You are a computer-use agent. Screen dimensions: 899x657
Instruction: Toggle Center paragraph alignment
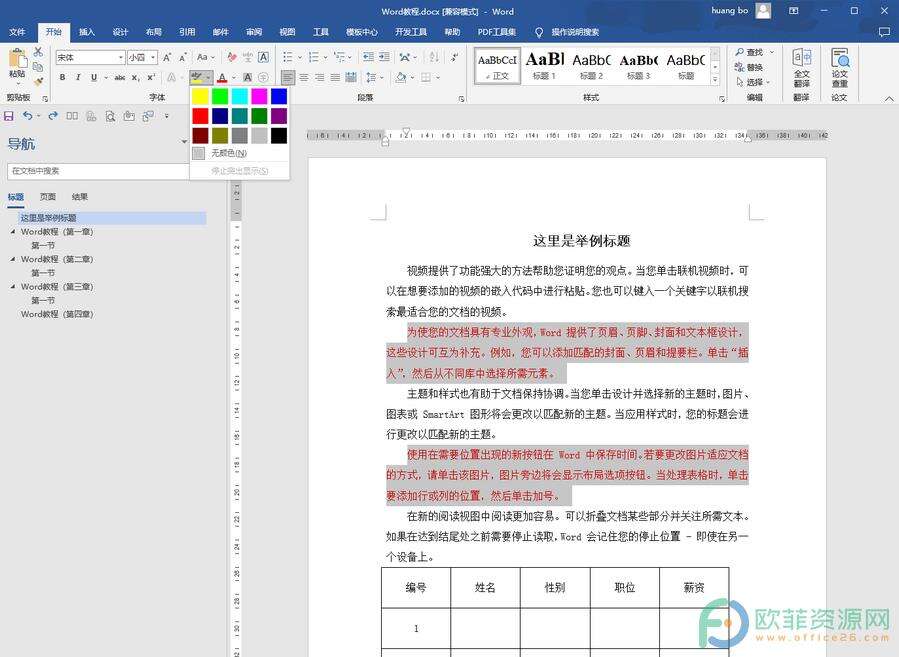[x=304, y=77]
